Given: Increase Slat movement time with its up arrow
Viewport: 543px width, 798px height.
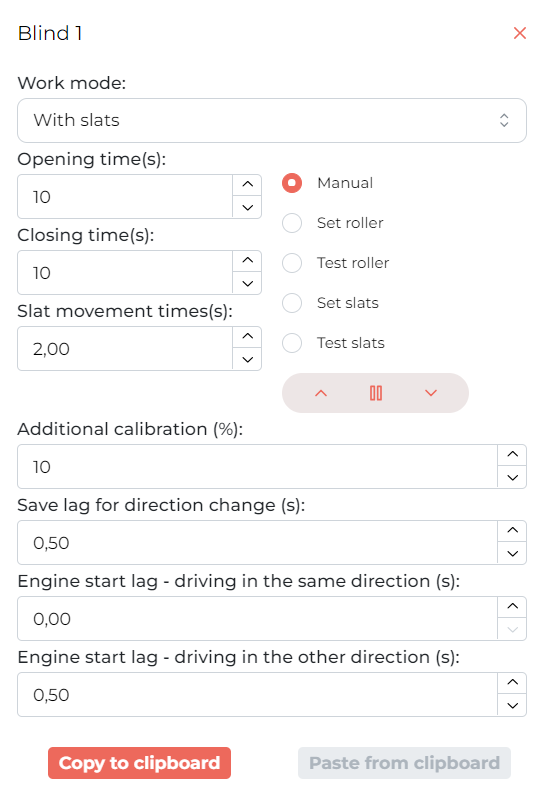Looking at the screenshot, I should tap(247, 336).
